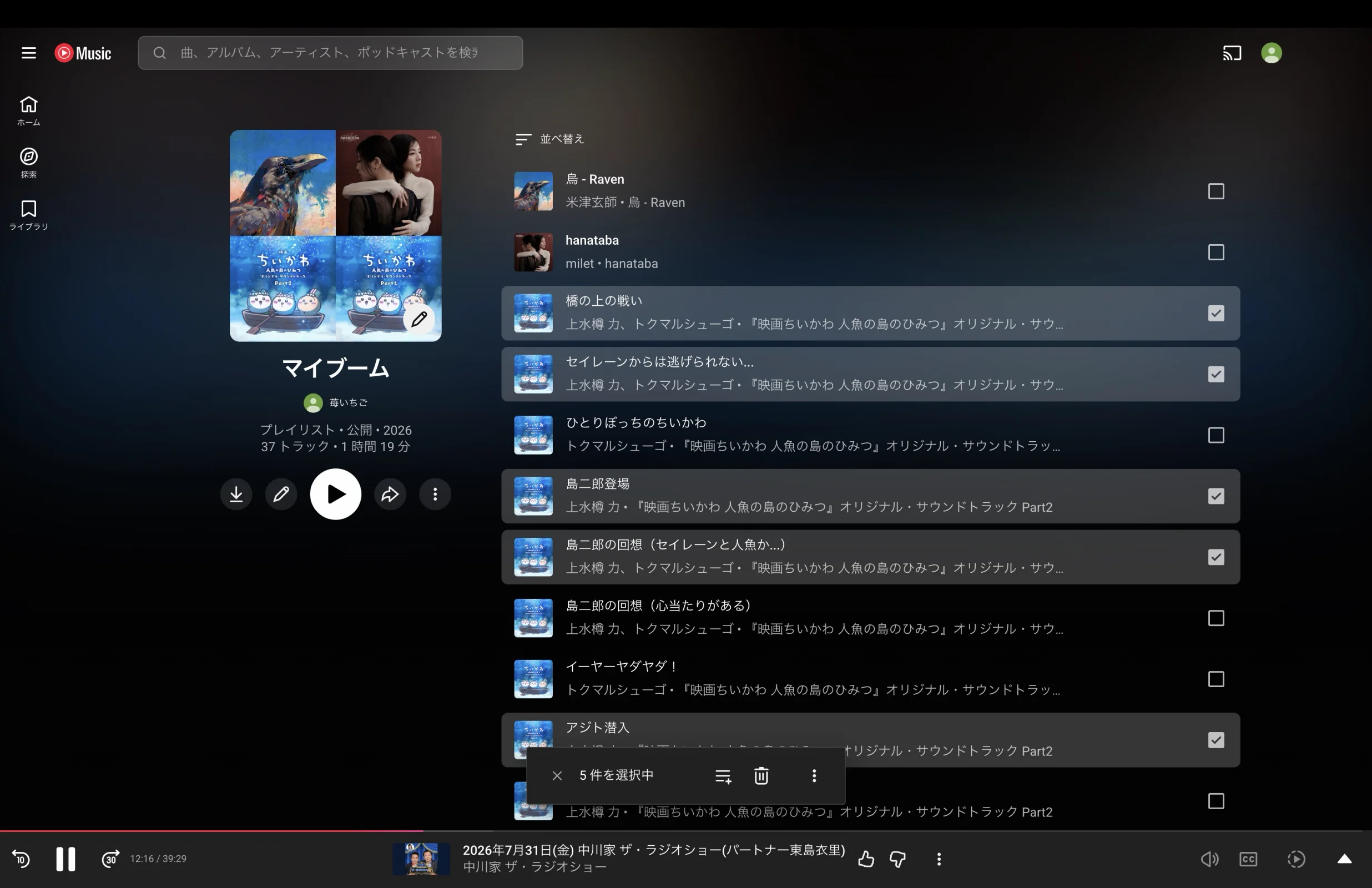Select ひとりぼっちのちいかわ track title

click(636, 423)
